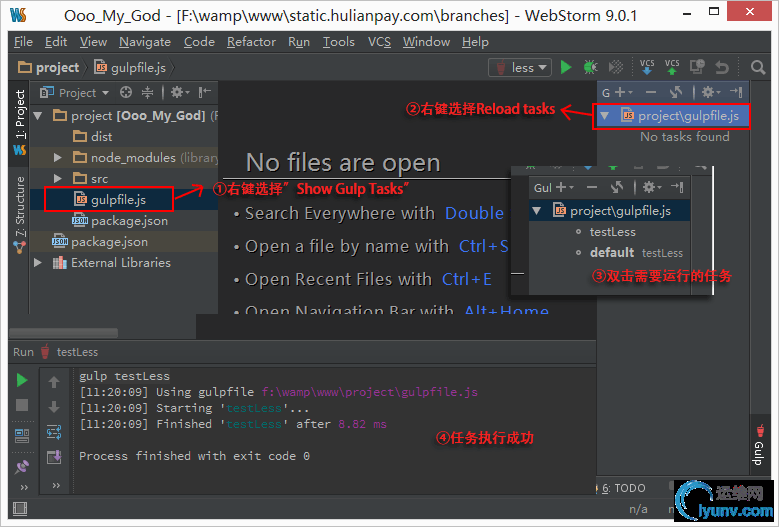Revert changes with the undo arrow icon
The height and width of the screenshot is (527, 779).
722,68
